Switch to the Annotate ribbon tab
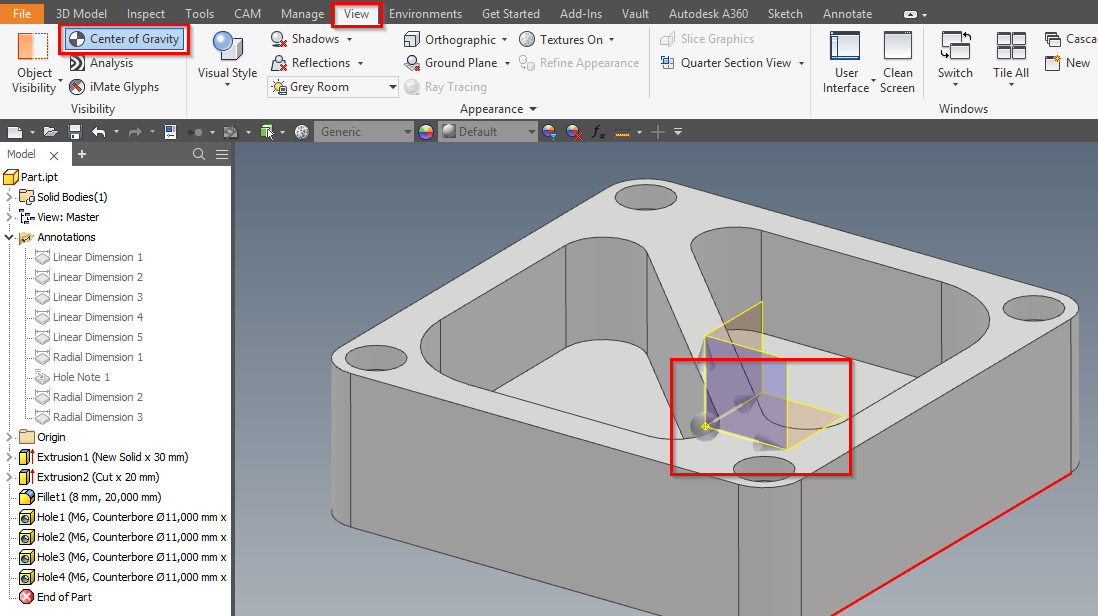 pyautogui.click(x=847, y=13)
